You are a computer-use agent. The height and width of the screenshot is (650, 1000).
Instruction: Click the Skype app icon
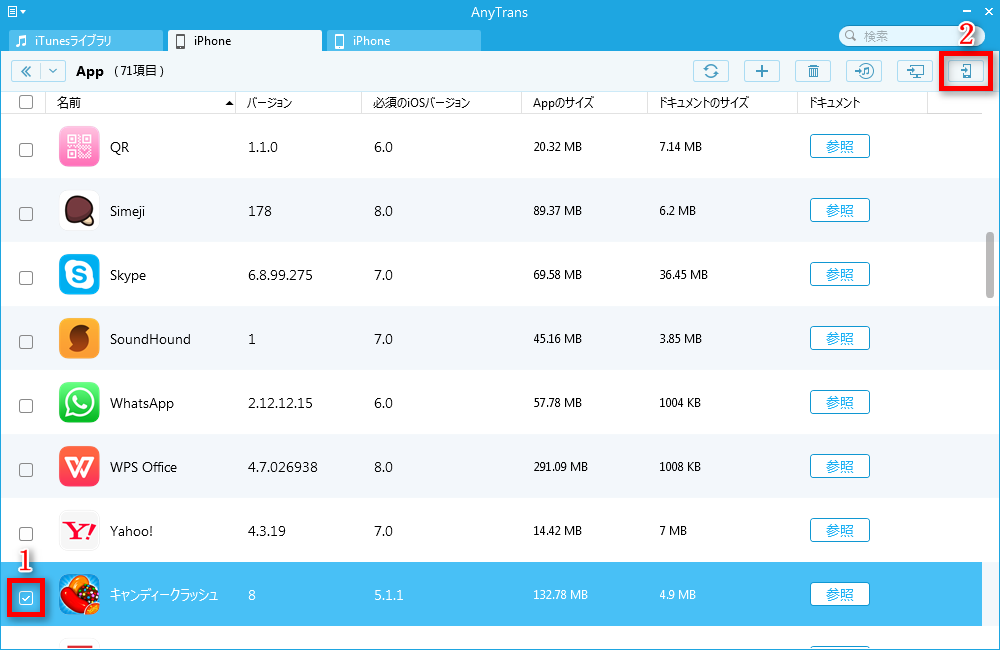click(79, 274)
